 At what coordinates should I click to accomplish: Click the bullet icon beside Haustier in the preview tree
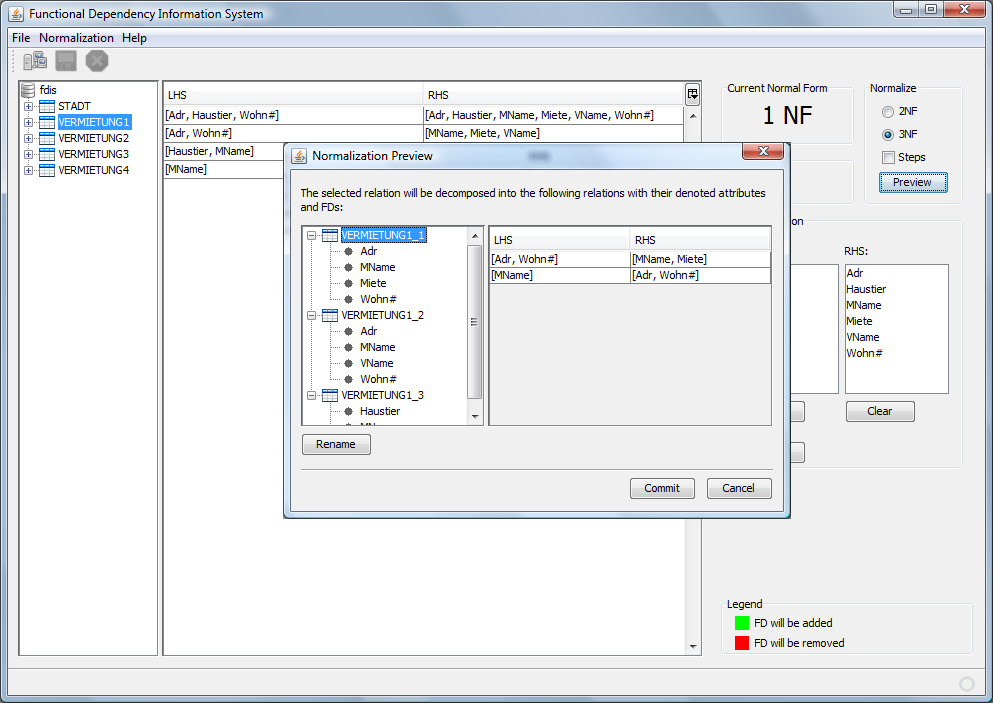[348, 411]
